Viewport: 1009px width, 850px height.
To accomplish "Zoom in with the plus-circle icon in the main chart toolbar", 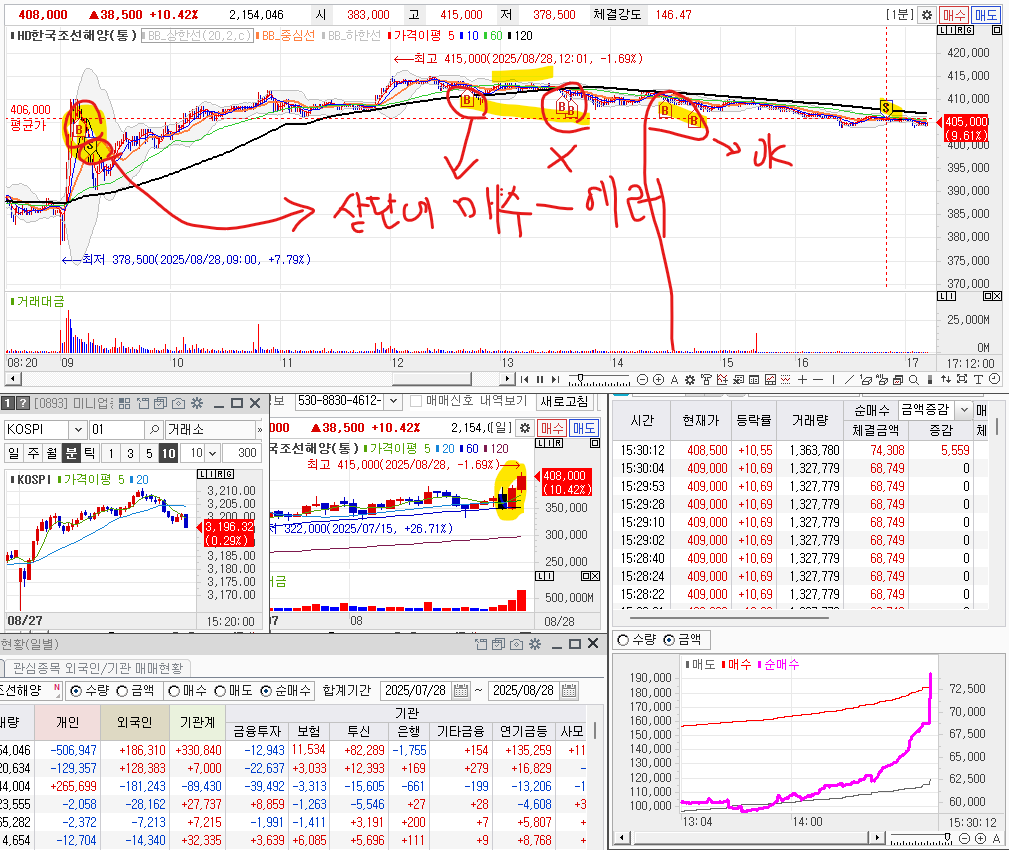I will pyautogui.click(x=658, y=380).
